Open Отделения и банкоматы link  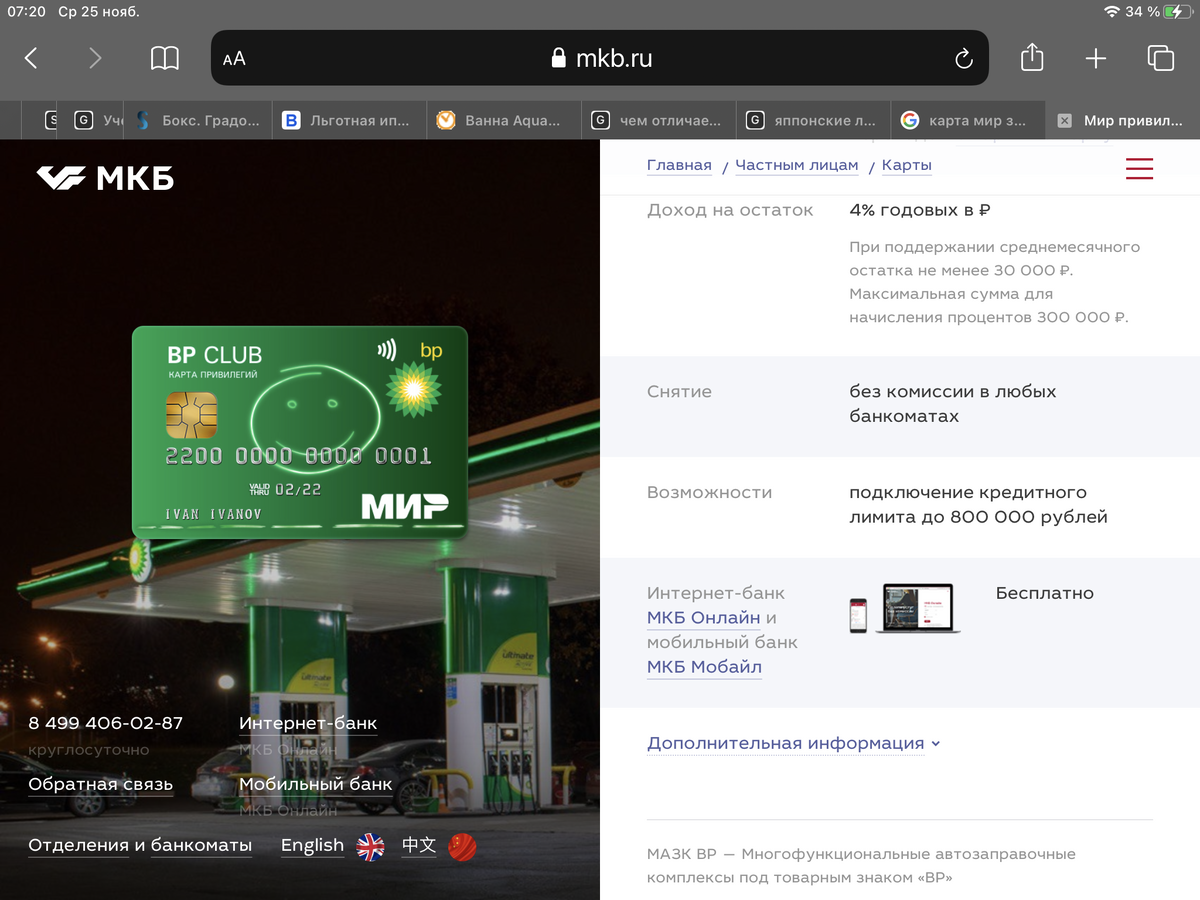pyautogui.click(x=140, y=846)
